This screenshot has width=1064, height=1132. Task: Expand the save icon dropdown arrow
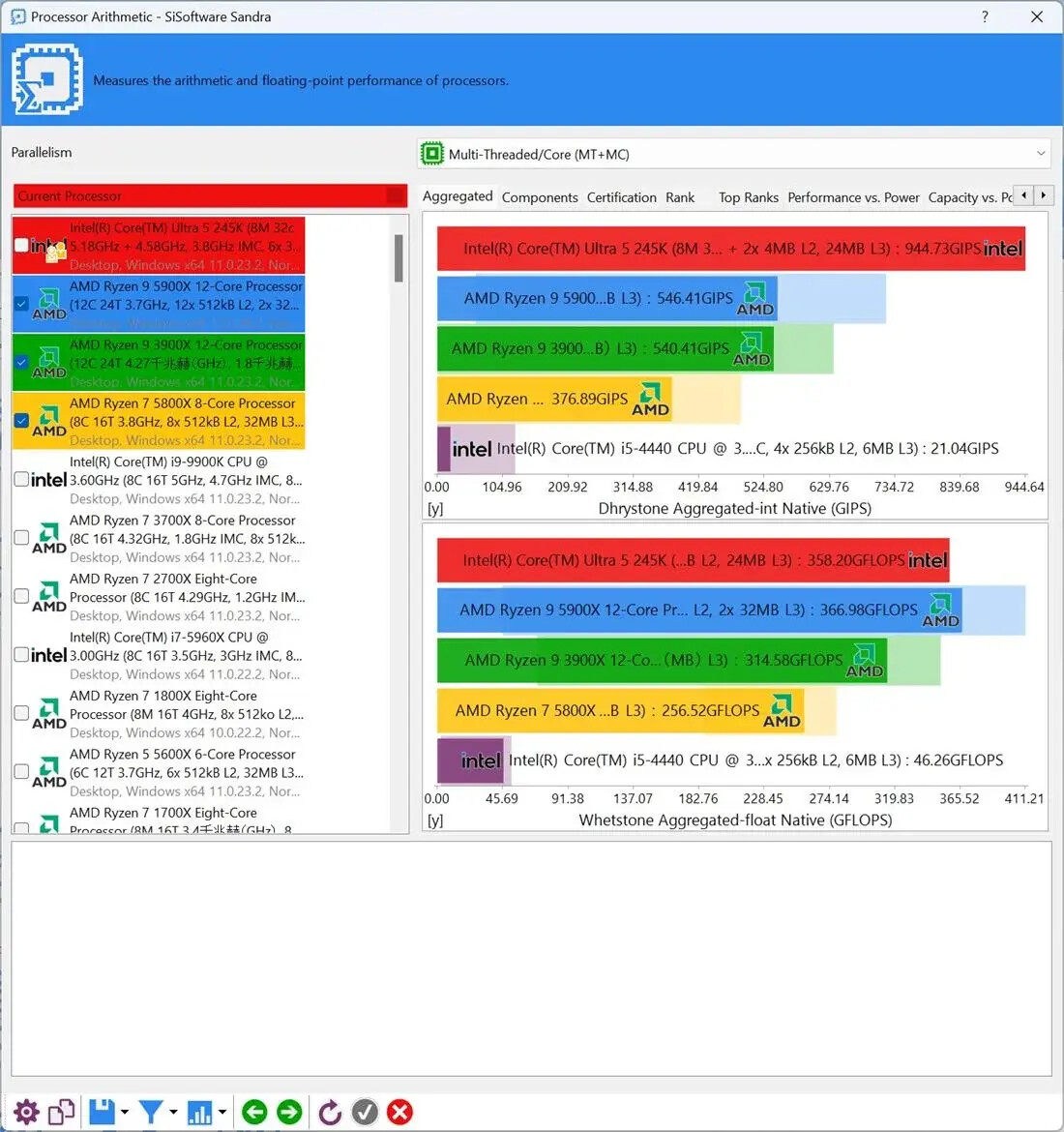[125, 1113]
